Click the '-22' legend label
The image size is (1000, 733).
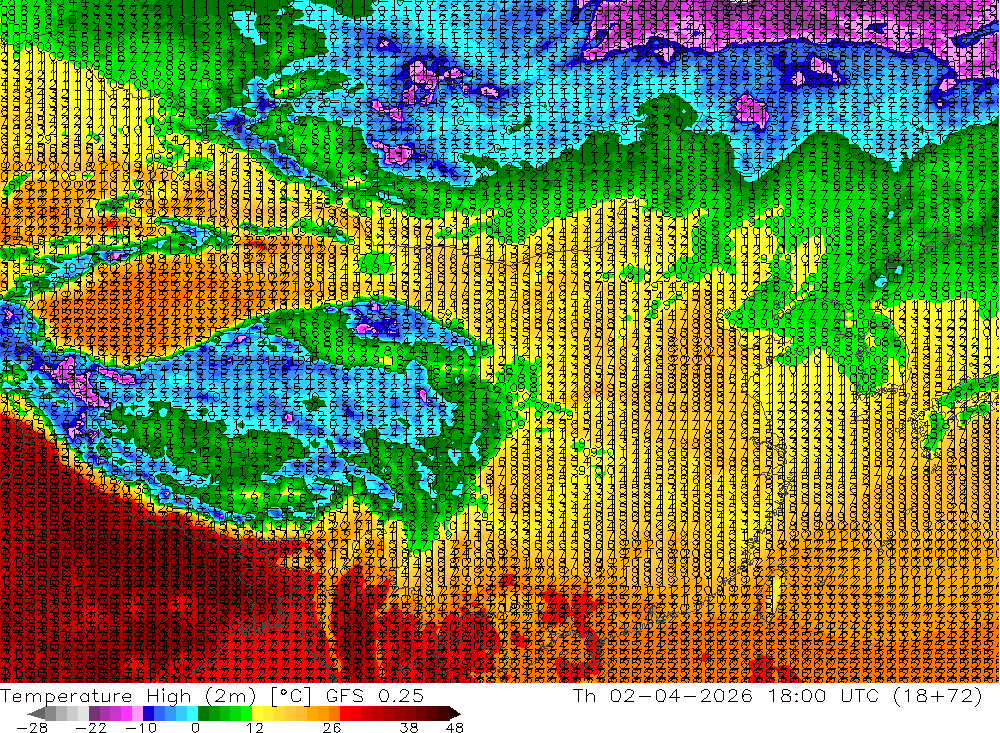pos(92,727)
